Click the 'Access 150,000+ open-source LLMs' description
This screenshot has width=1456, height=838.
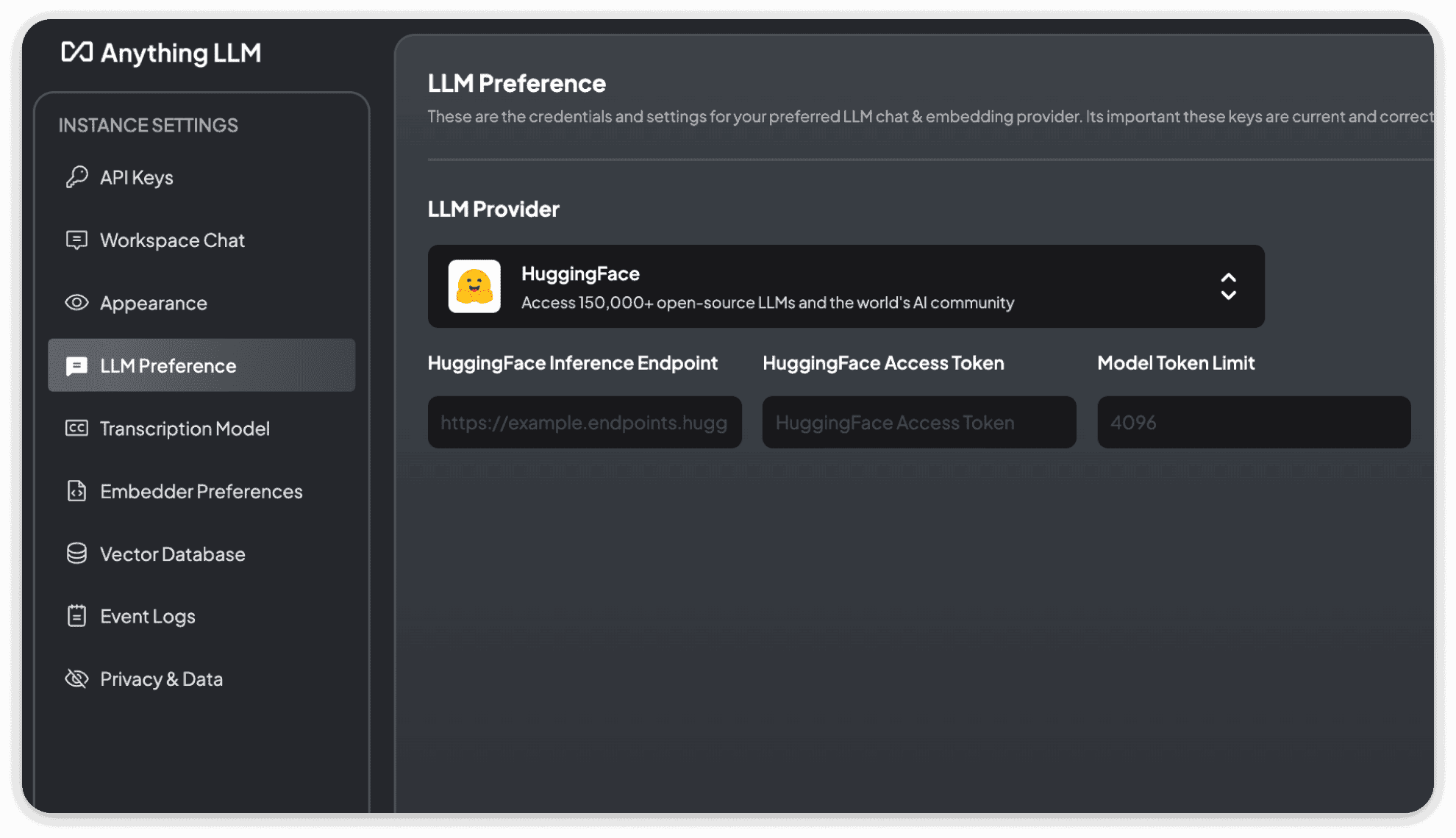tap(768, 303)
